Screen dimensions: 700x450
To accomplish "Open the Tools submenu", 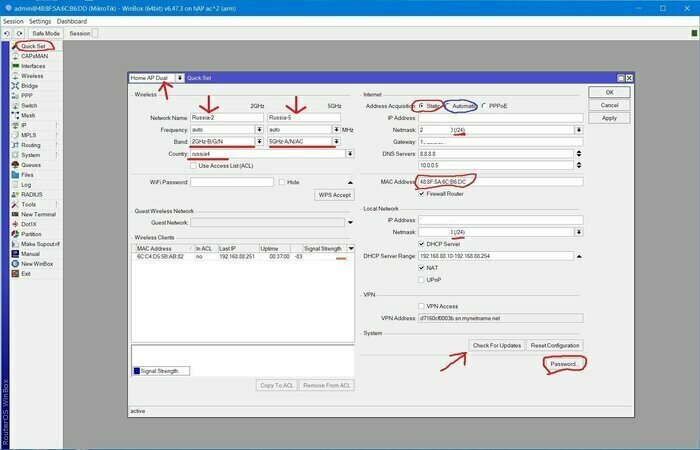I will [x=28, y=204].
